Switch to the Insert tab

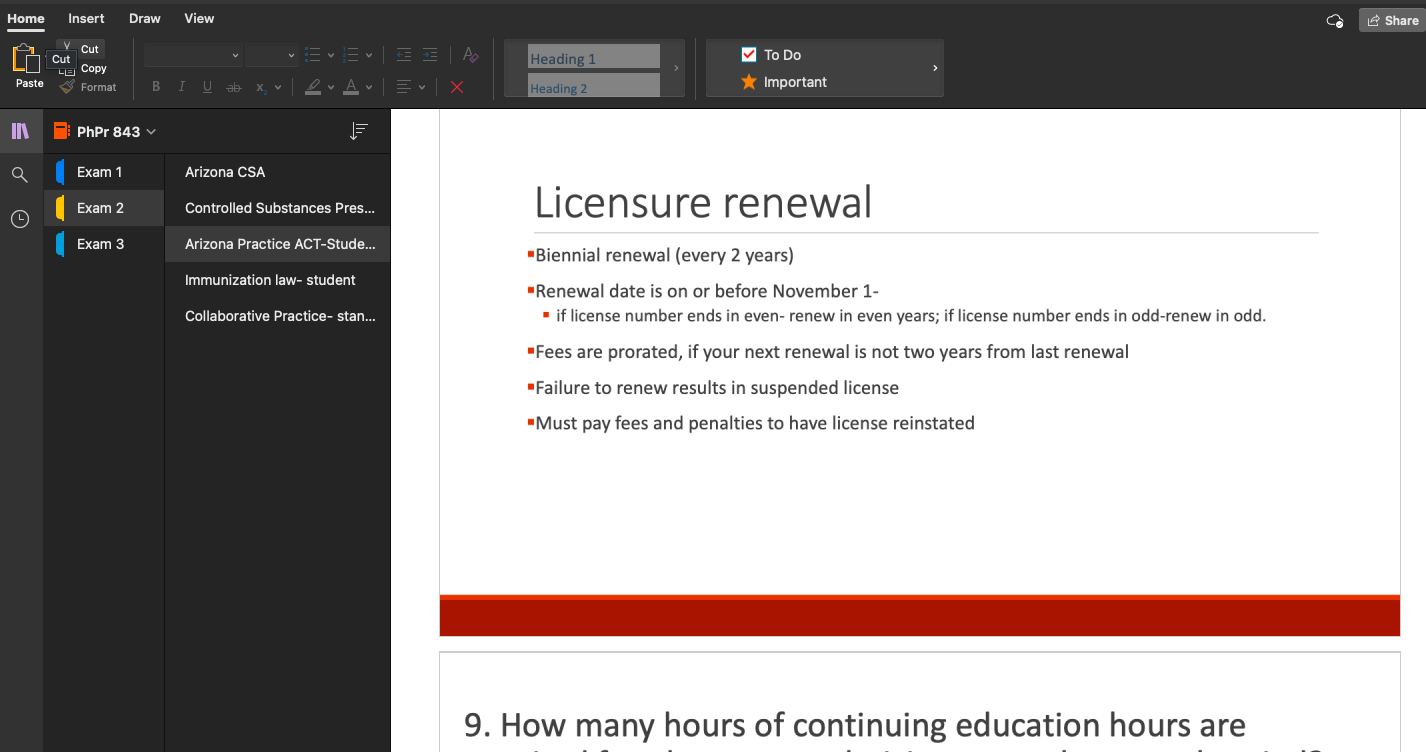tap(86, 18)
